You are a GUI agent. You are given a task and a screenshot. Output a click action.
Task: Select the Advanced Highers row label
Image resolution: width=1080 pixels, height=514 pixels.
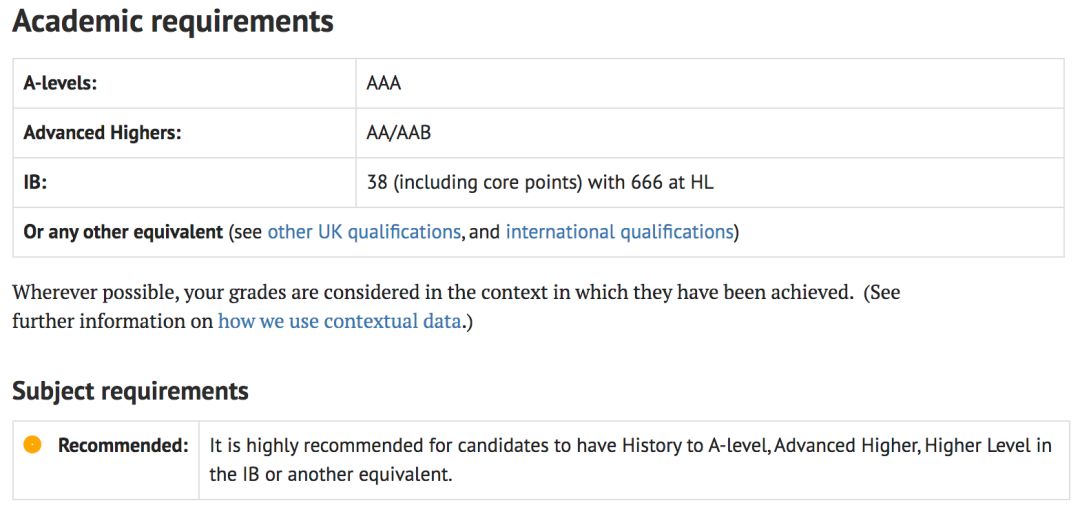pyautogui.click(x=102, y=133)
